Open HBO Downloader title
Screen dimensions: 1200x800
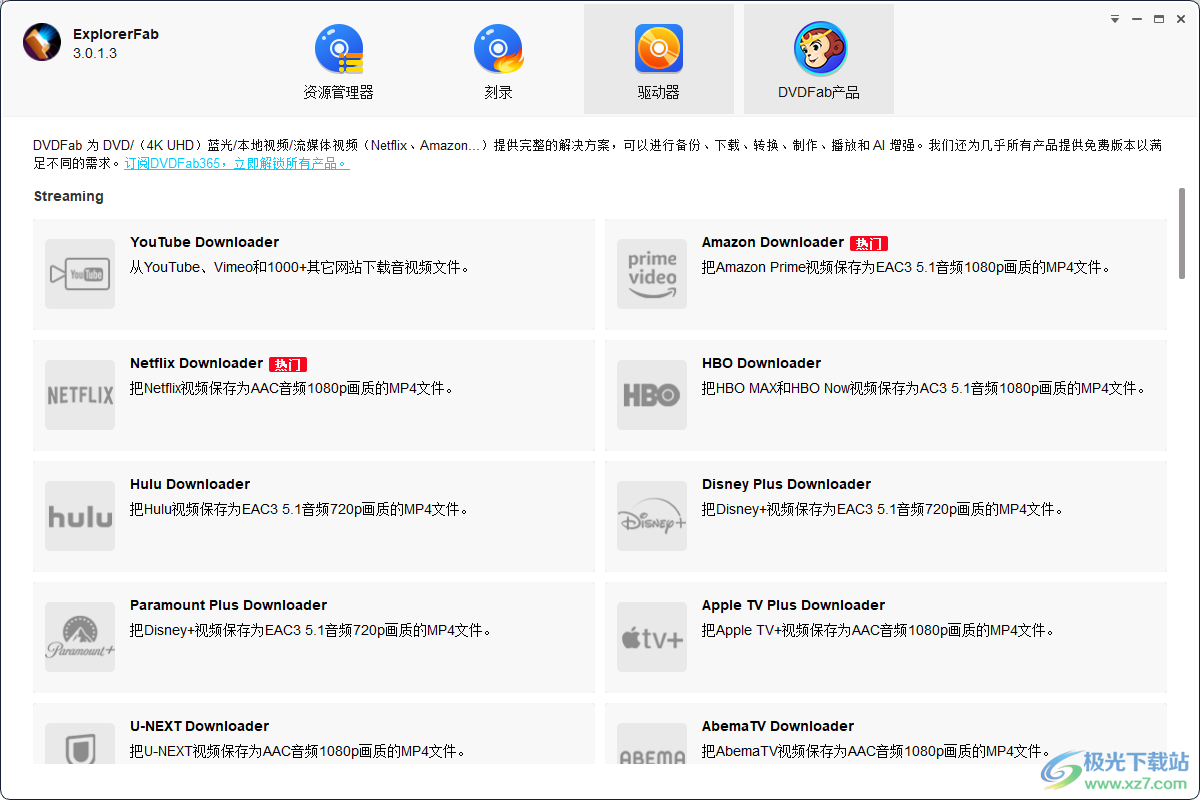click(x=761, y=363)
